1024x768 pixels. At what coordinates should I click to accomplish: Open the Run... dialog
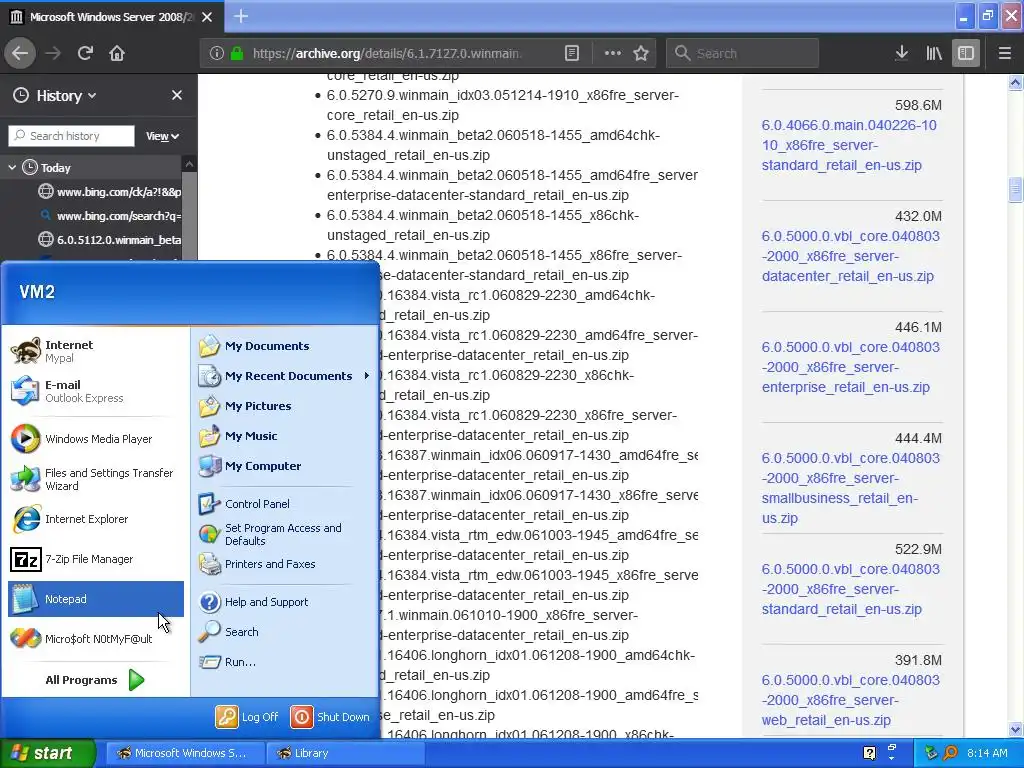tap(284, 662)
